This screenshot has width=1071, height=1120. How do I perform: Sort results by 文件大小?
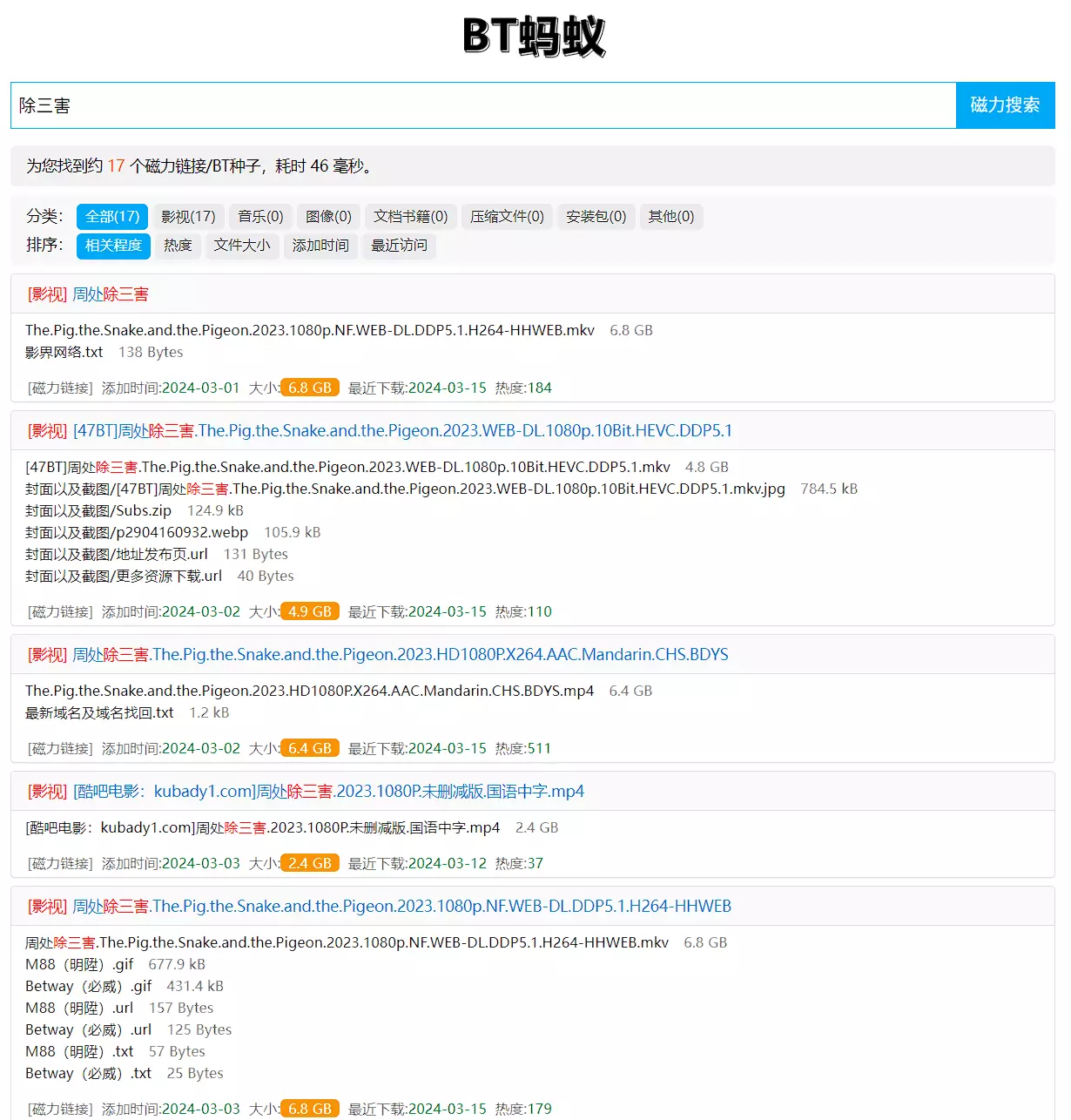point(242,246)
